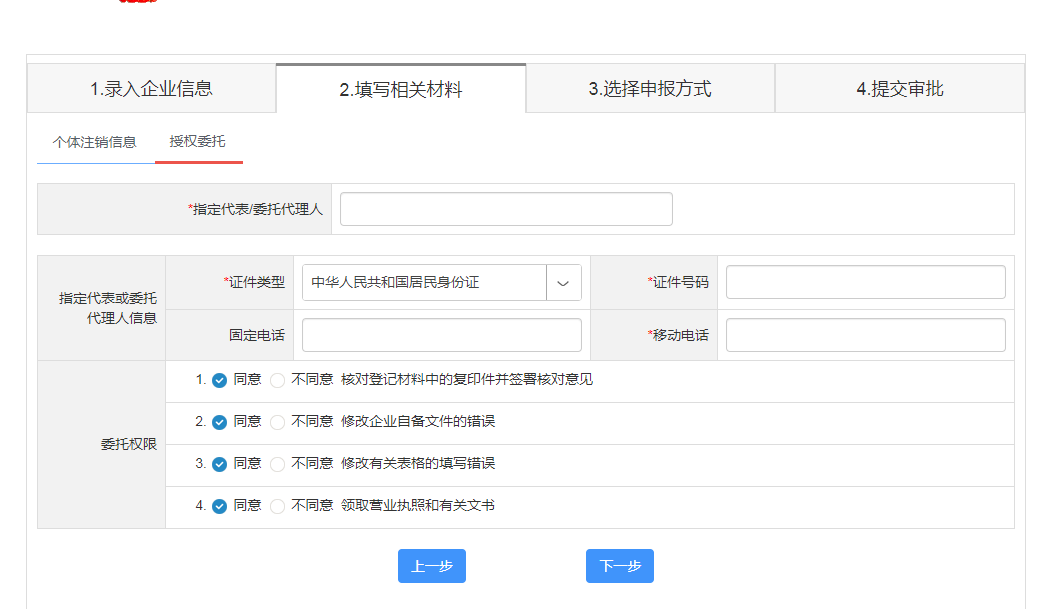Screen dimensions: 1044x609
Task: Click the 固定电话 input box
Action: pos(441,335)
